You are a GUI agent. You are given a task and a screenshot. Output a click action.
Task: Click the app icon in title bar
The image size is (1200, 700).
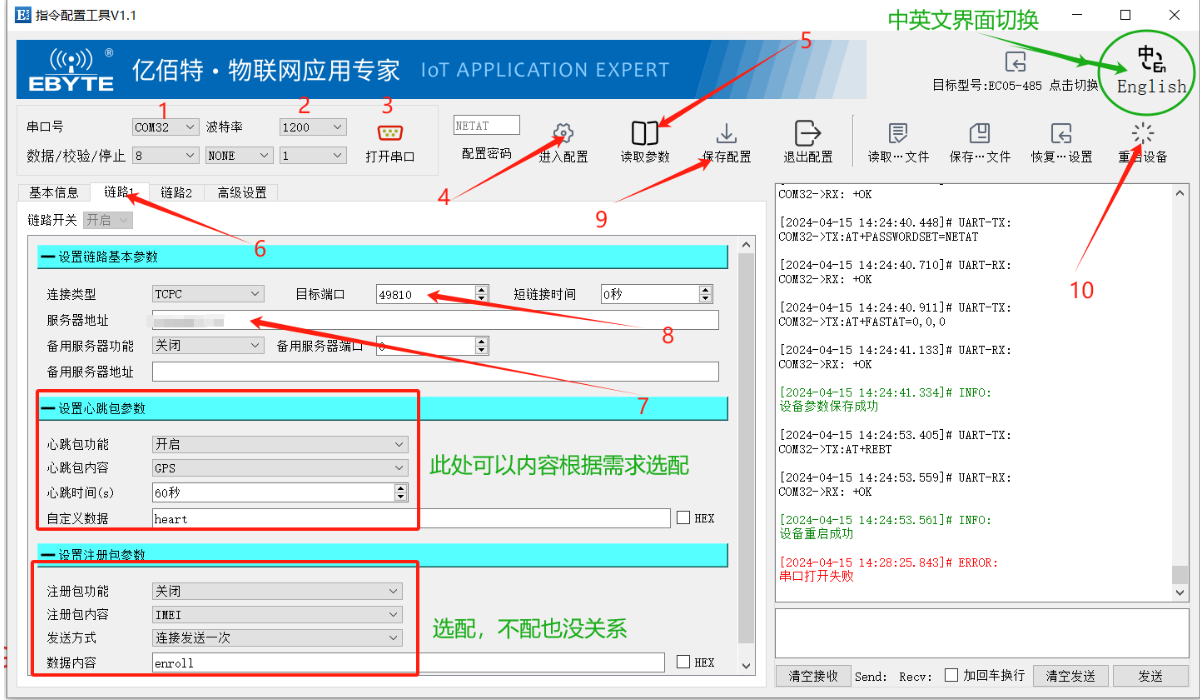point(23,15)
